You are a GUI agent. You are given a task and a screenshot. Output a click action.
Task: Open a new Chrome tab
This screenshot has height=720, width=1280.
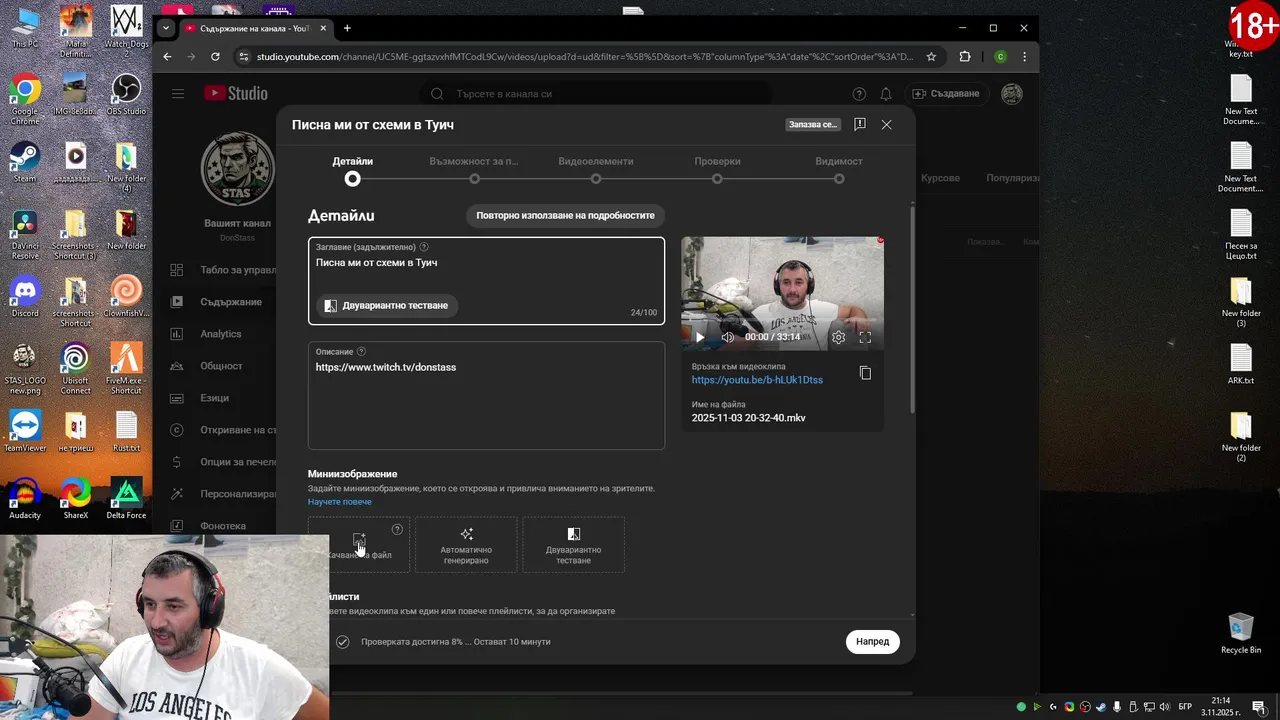(x=347, y=28)
